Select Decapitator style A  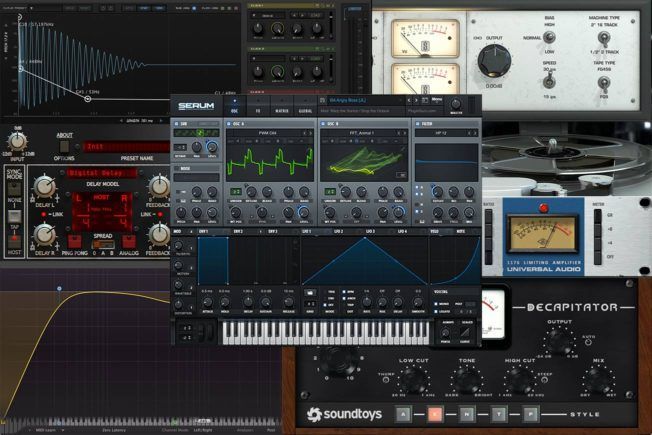coord(403,414)
